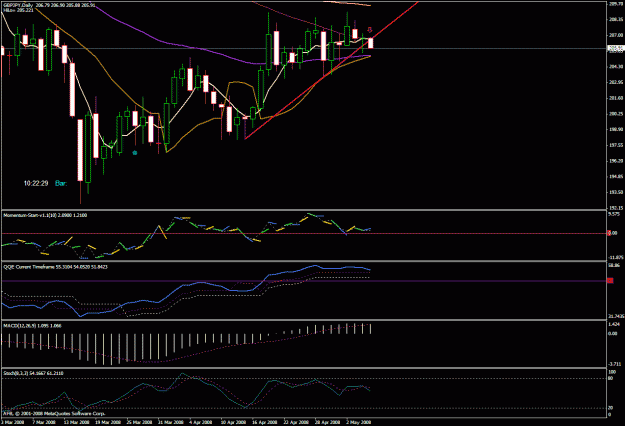
Task: Click the 25 Mar 2008 date label
Action: click(x=139, y=422)
